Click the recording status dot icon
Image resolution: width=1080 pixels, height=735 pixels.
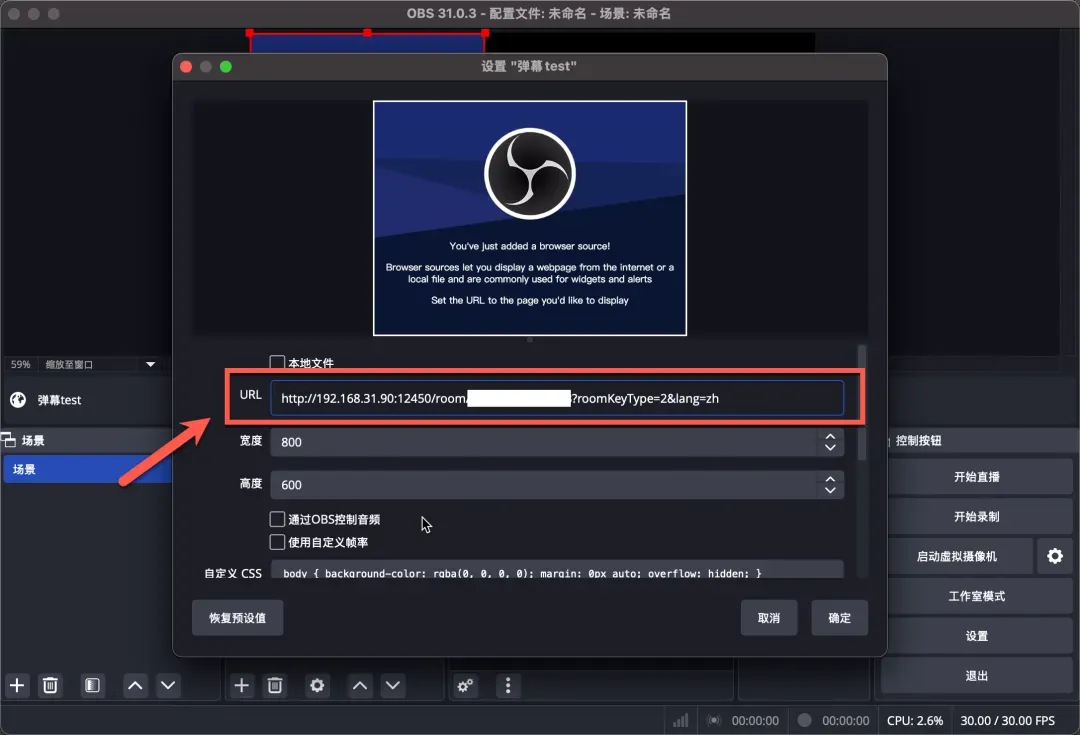(804, 720)
